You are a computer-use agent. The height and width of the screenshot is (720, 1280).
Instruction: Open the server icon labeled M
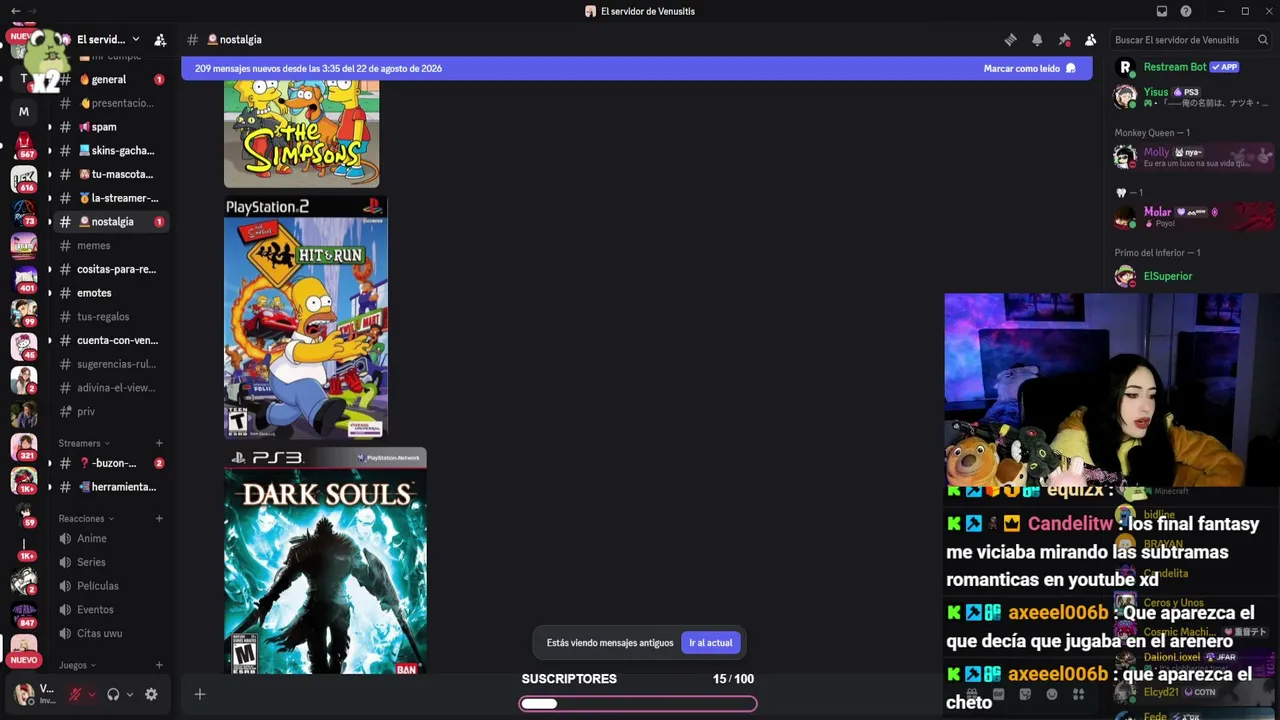pyautogui.click(x=24, y=112)
